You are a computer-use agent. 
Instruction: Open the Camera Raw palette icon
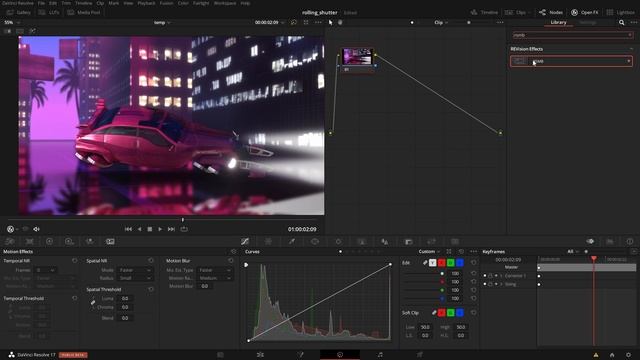click(x=10, y=242)
